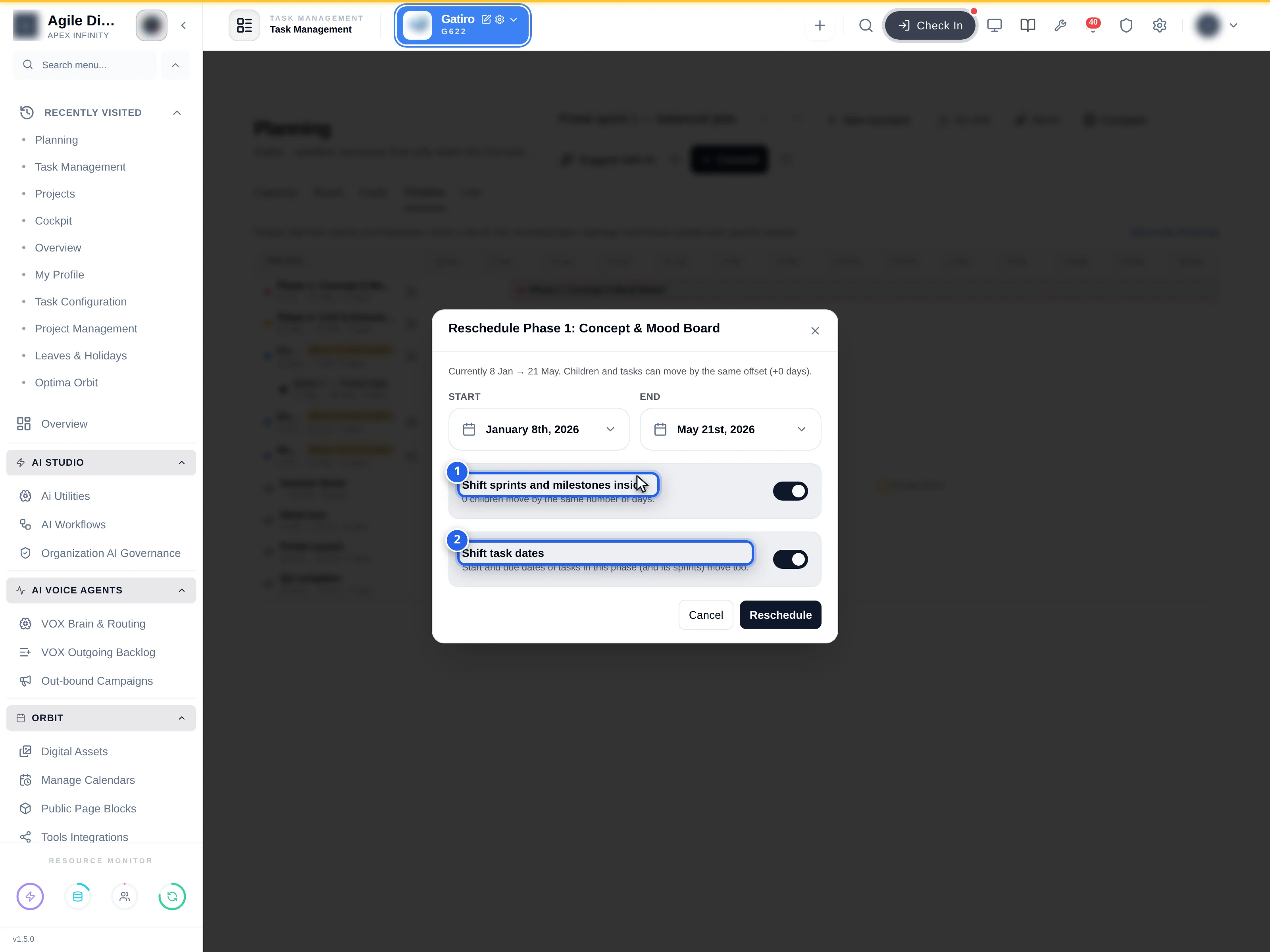Go to Leaves & Holidays
The height and width of the screenshot is (952, 1270).
click(x=81, y=356)
